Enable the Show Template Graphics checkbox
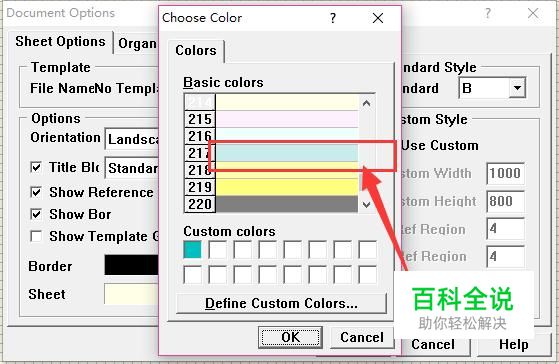 (x=36, y=236)
